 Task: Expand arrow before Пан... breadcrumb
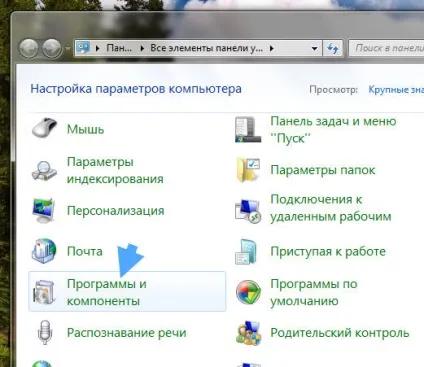pyautogui.click(x=98, y=49)
